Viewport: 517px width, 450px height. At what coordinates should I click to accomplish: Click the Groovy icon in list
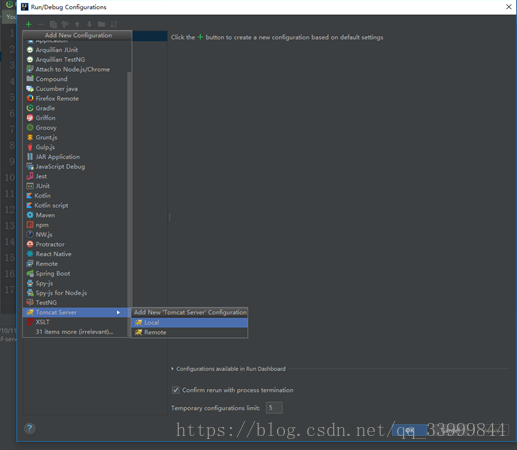click(30, 128)
